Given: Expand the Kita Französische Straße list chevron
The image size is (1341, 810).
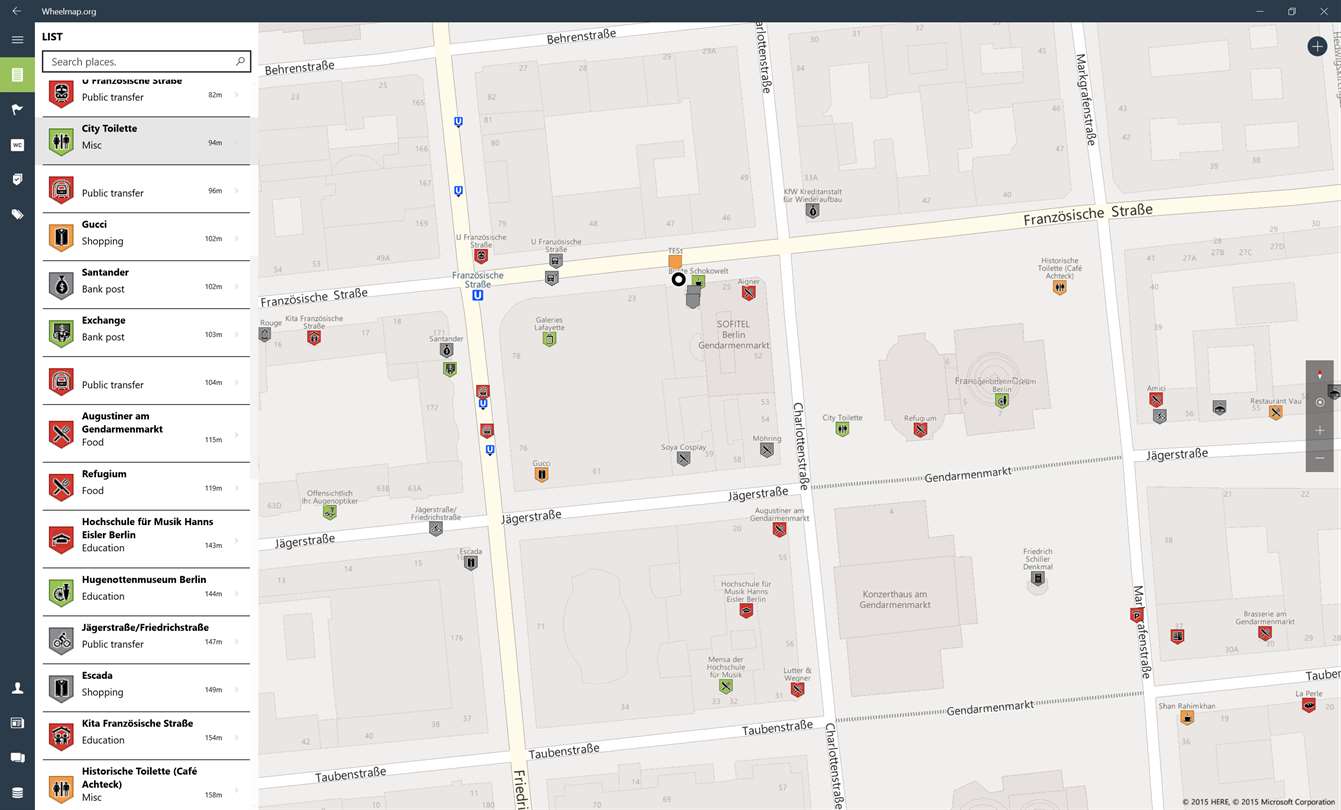Looking at the screenshot, I should point(237,737).
